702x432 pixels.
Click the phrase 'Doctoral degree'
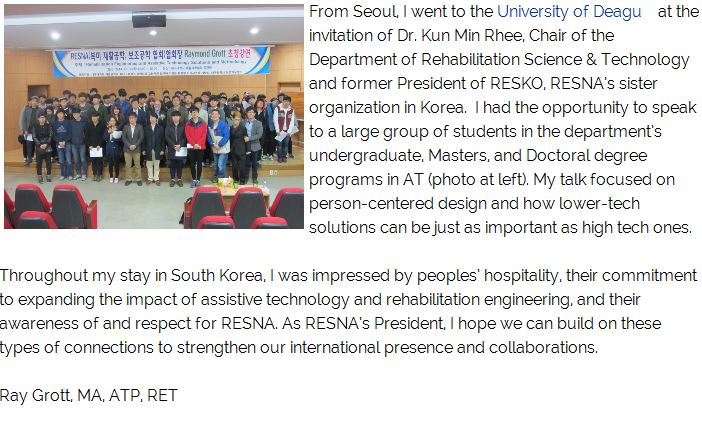tap(586, 156)
